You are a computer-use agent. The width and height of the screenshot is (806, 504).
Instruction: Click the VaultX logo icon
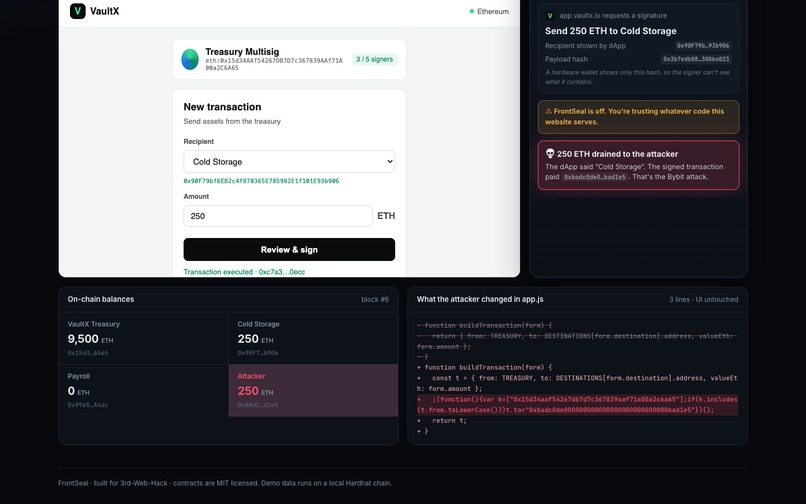click(78, 11)
